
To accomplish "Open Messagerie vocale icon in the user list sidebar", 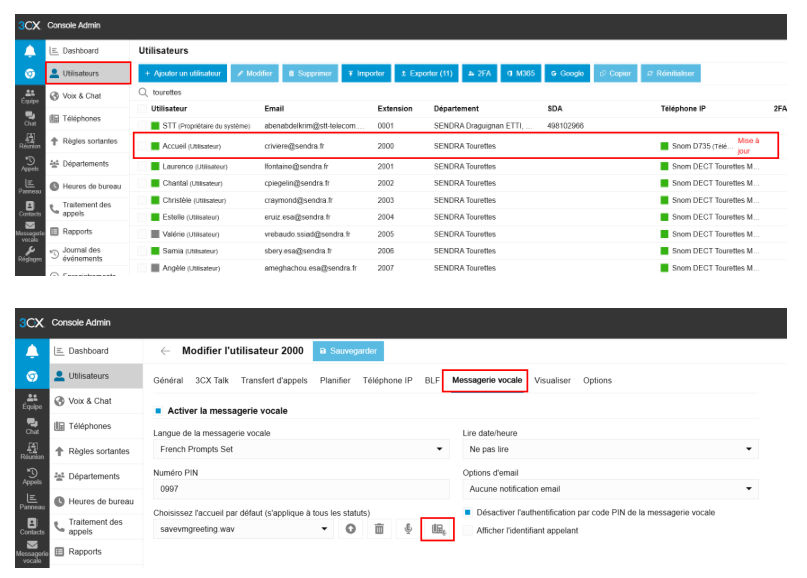I will coord(30,232).
